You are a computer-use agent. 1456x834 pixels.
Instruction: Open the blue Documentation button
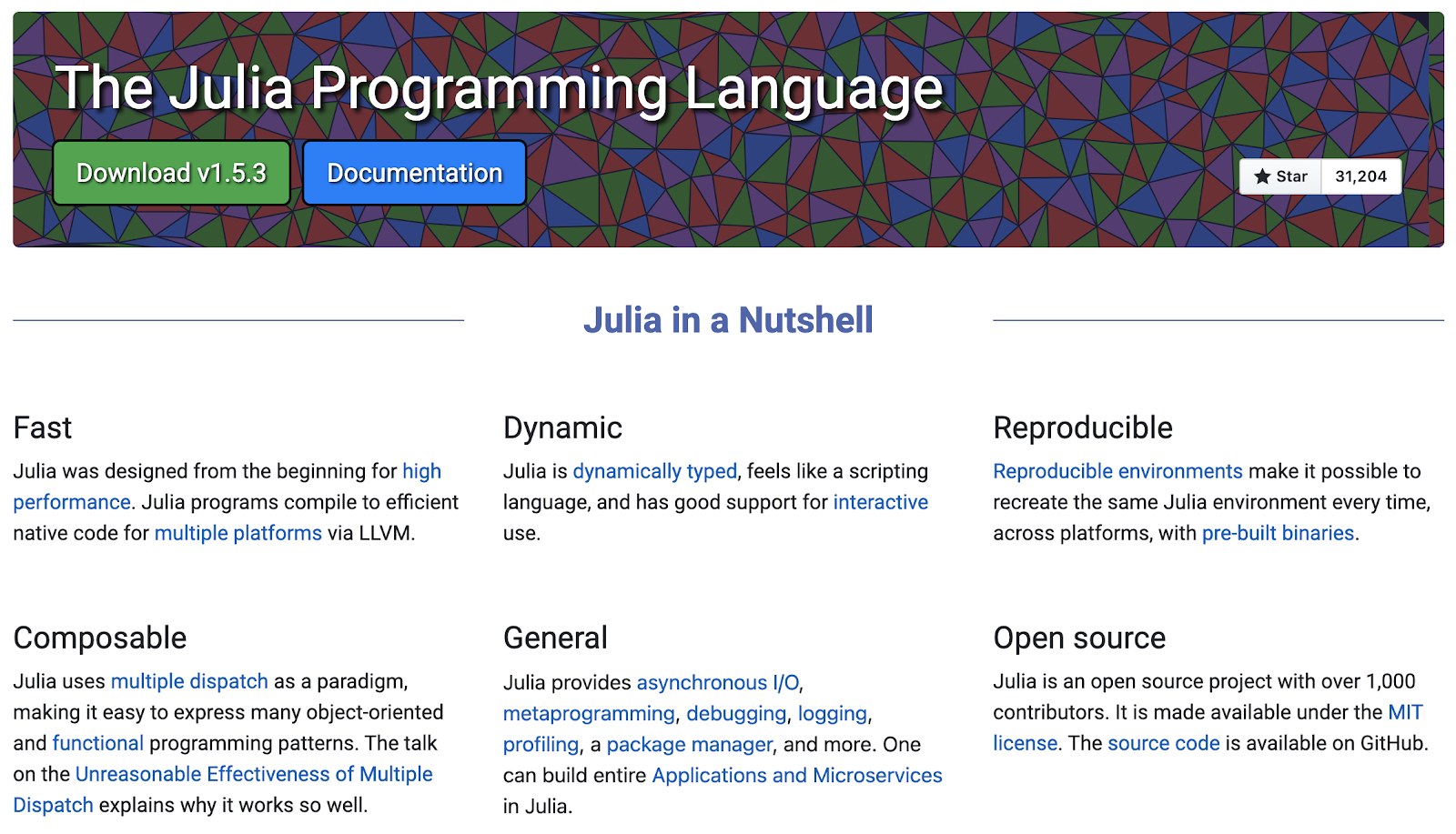(x=414, y=173)
